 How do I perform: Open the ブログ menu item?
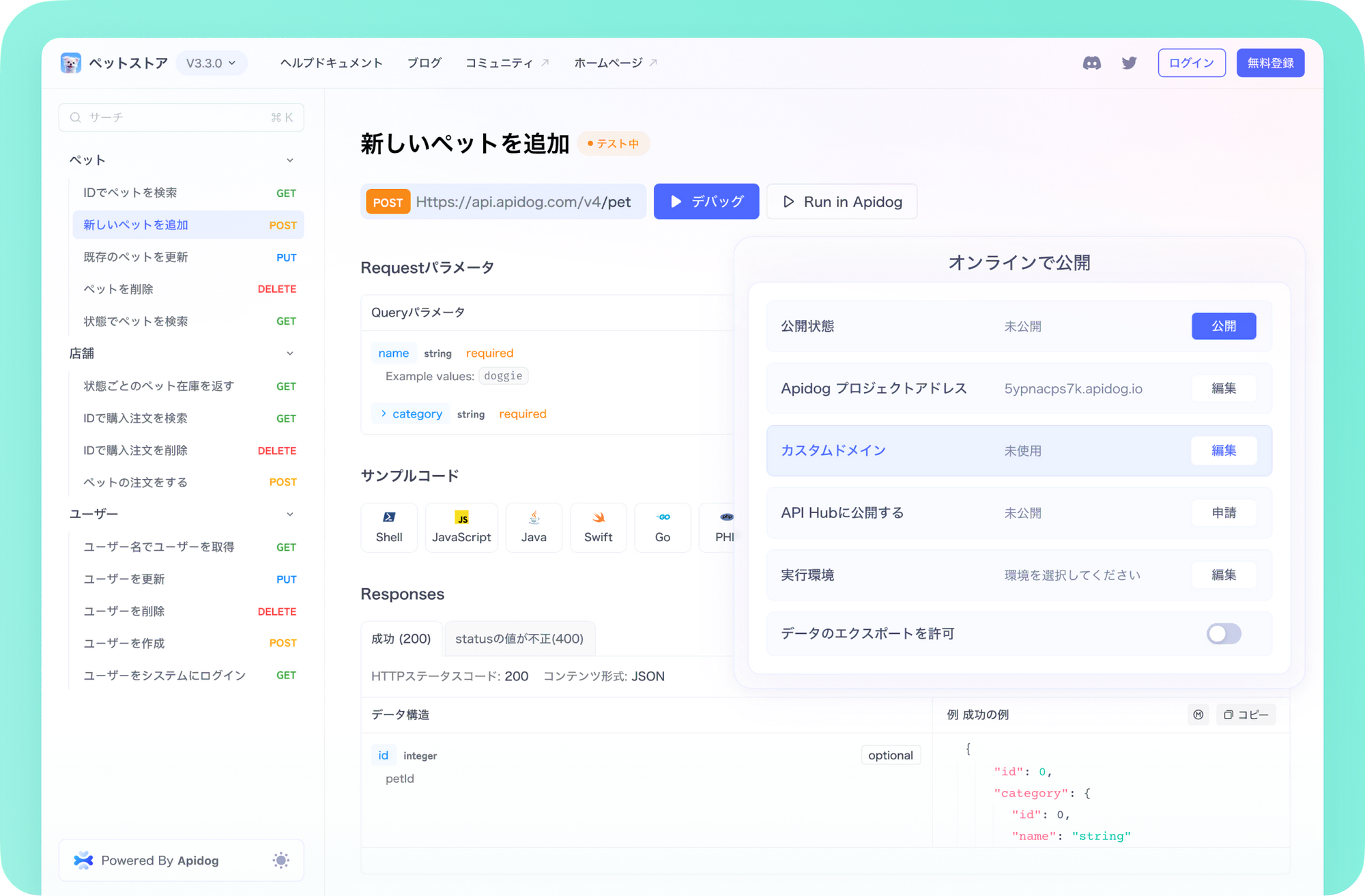click(425, 63)
